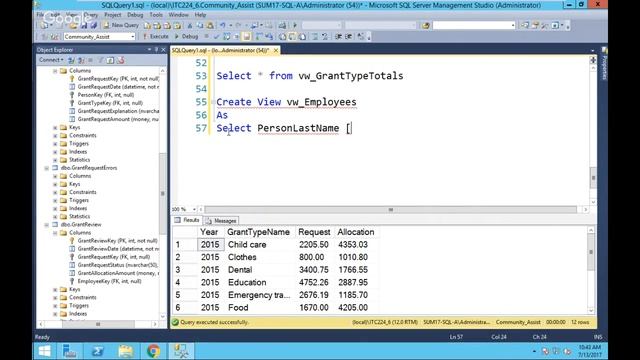The width and height of the screenshot is (640, 360).
Task: Click the Refresh icon in Object Explorer
Action: tap(110, 60)
